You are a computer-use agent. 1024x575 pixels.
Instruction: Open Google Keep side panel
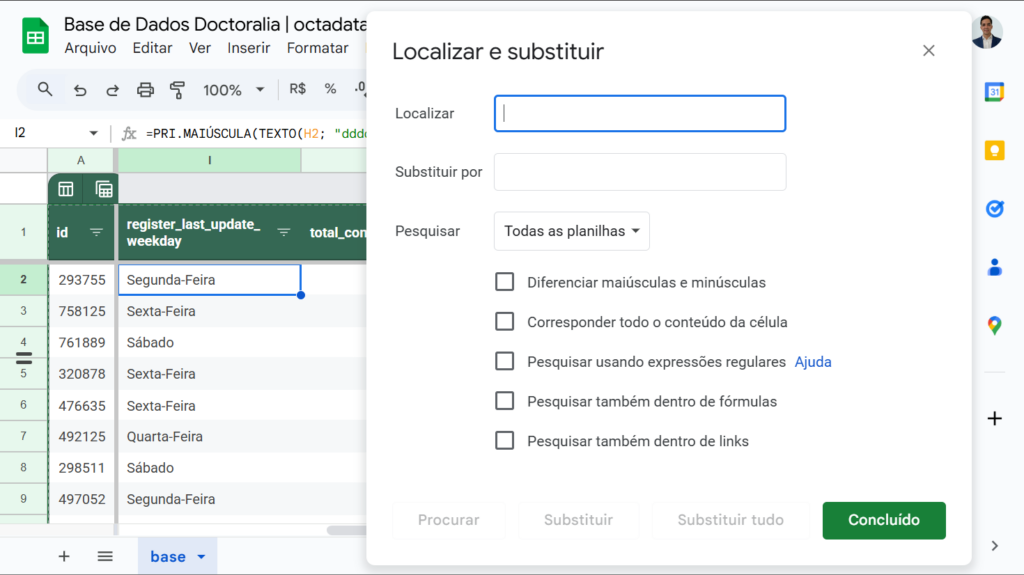(994, 150)
